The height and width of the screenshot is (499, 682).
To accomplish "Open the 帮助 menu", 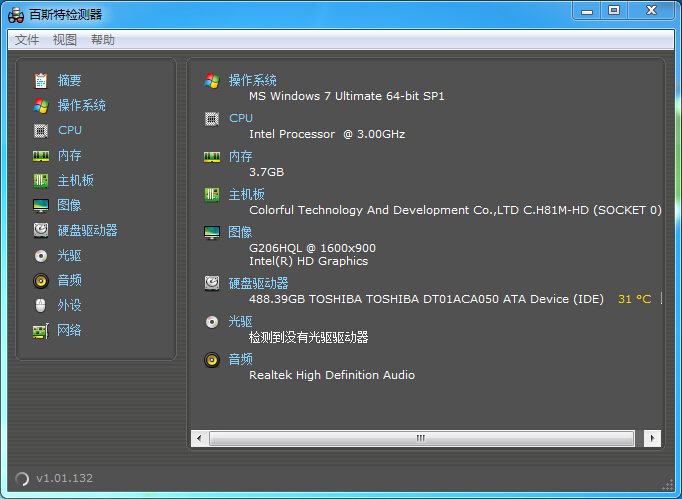I will (x=103, y=40).
